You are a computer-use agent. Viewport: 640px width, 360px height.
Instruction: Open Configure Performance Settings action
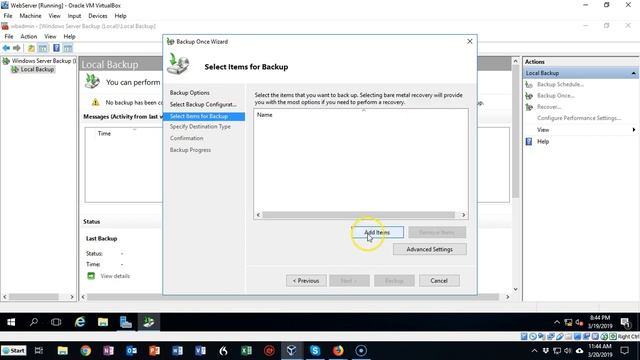tap(579, 118)
